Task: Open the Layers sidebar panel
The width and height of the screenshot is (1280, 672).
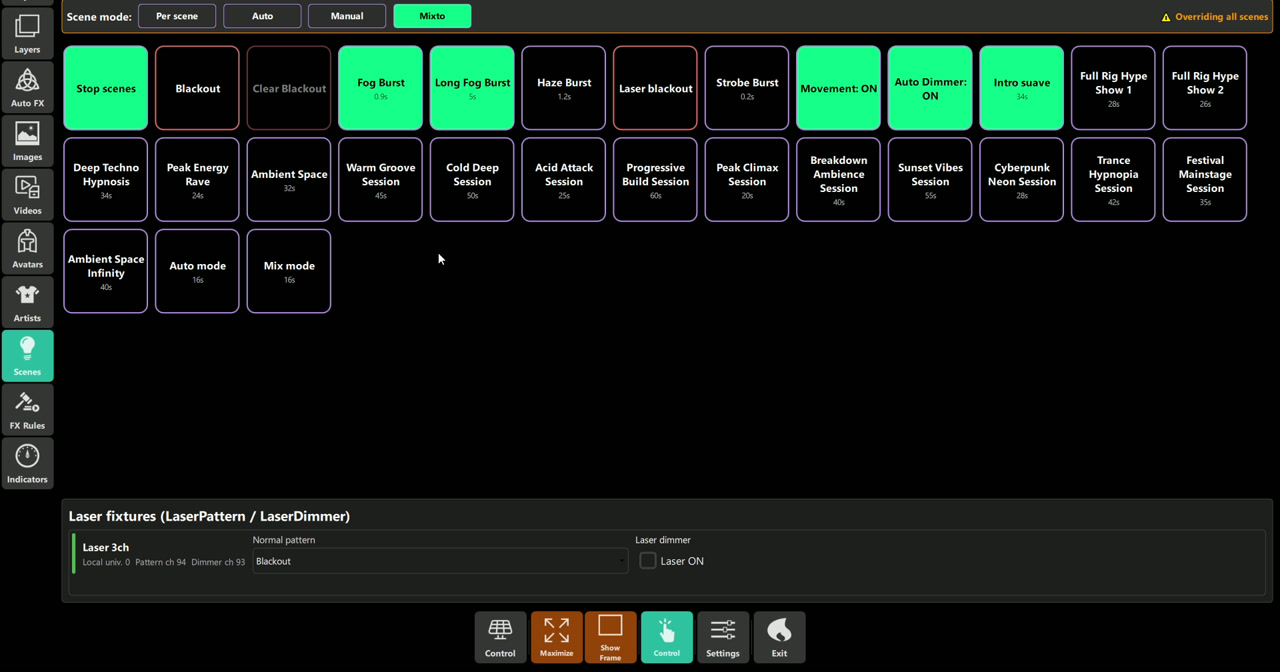Action: [x=27, y=33]
